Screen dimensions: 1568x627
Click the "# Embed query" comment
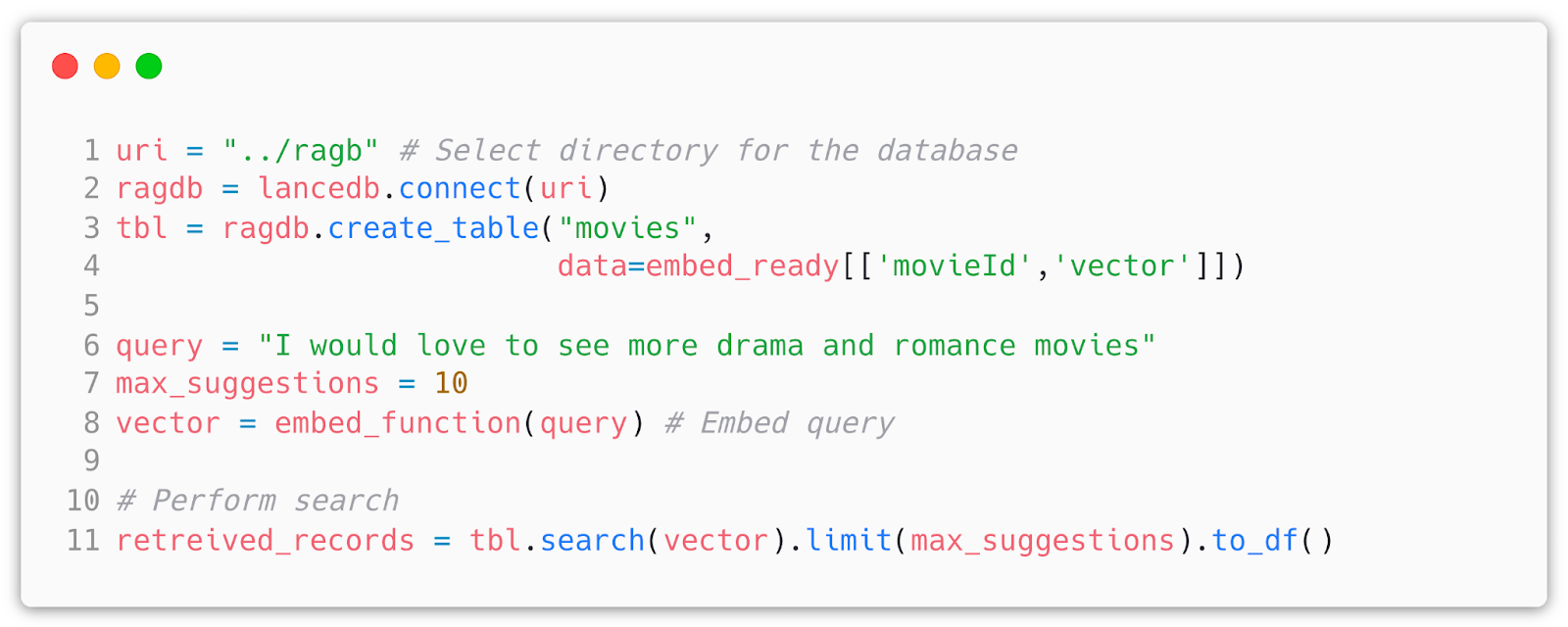point(779,423)
